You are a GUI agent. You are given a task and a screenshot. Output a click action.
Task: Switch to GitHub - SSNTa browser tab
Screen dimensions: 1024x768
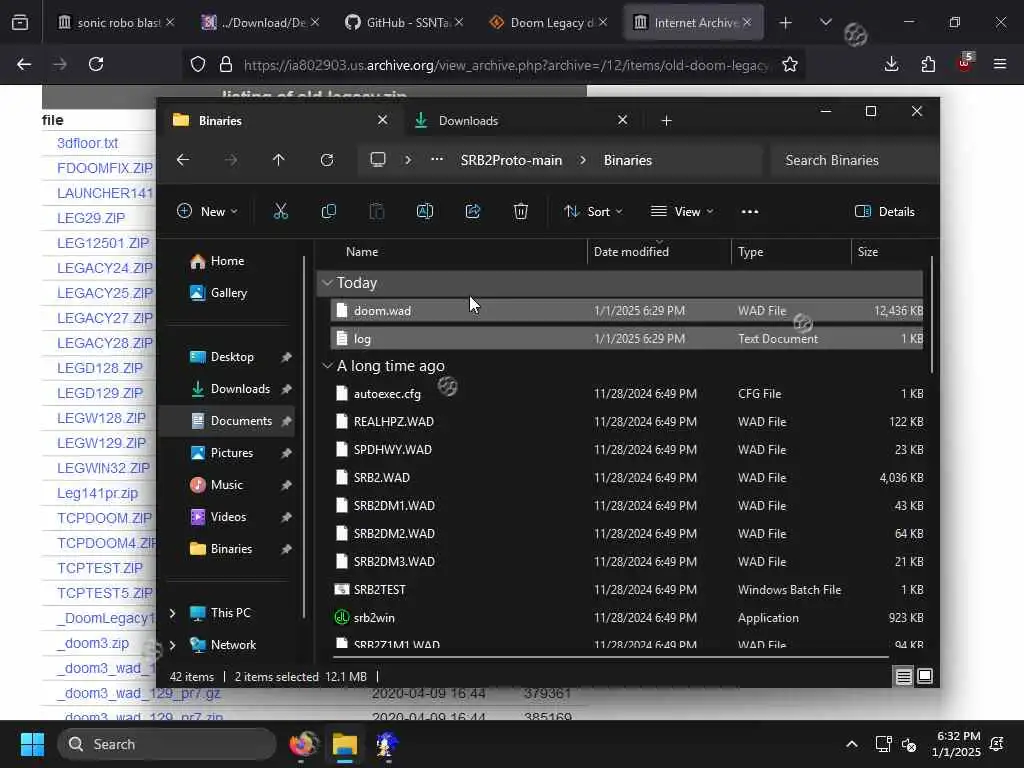(406, 23)
